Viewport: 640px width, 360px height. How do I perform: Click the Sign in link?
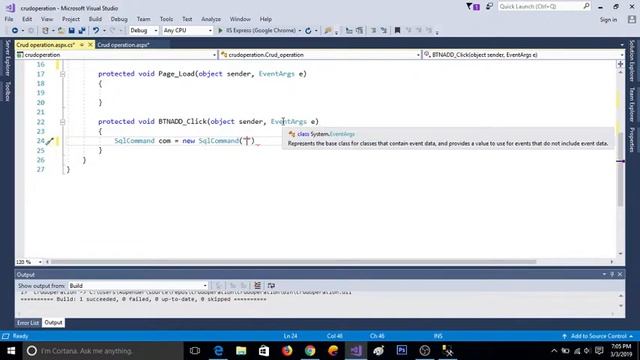[608, 20]
